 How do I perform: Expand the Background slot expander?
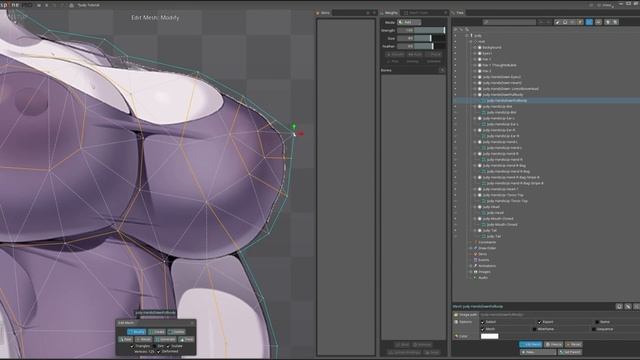tap(475, 47)
